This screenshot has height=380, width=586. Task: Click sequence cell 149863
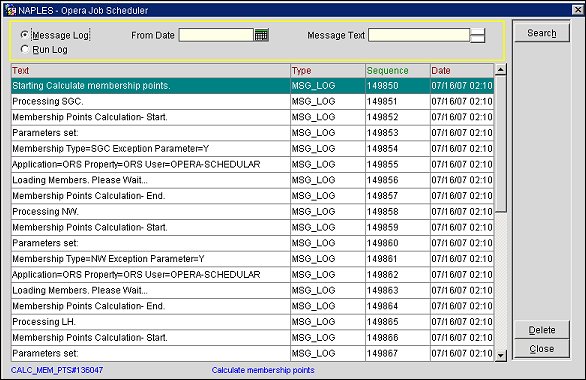(398, 290)
